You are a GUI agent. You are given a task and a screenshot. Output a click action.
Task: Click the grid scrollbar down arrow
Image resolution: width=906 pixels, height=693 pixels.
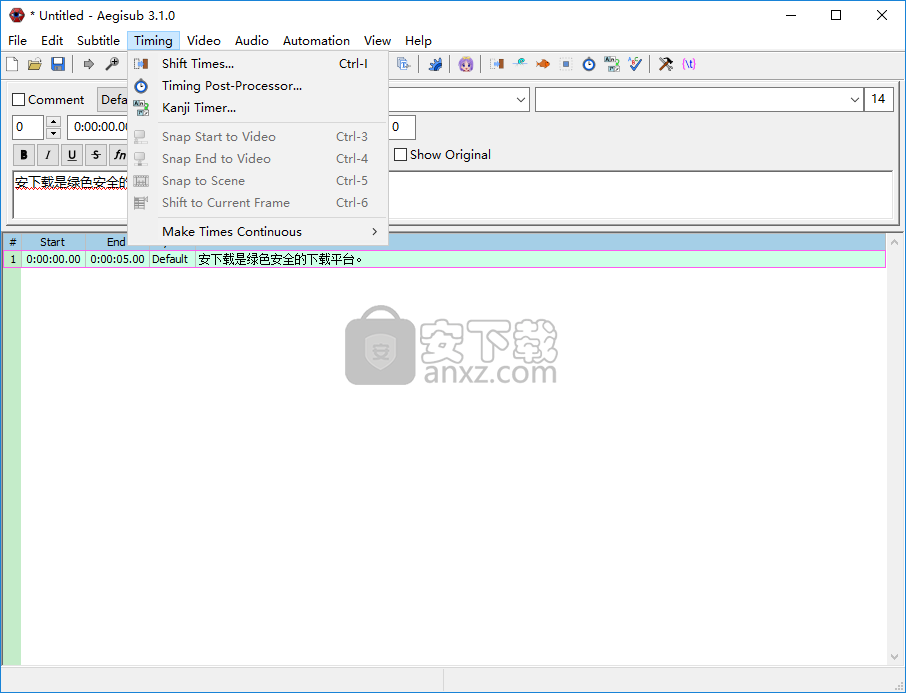click(894, 657)
